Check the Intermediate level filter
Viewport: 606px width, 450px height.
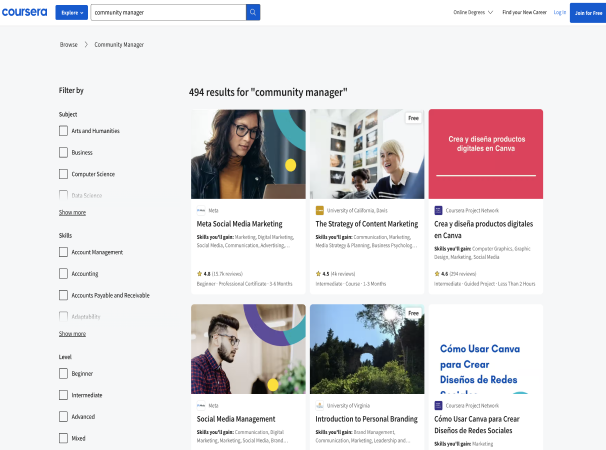[x=63, y=395]
